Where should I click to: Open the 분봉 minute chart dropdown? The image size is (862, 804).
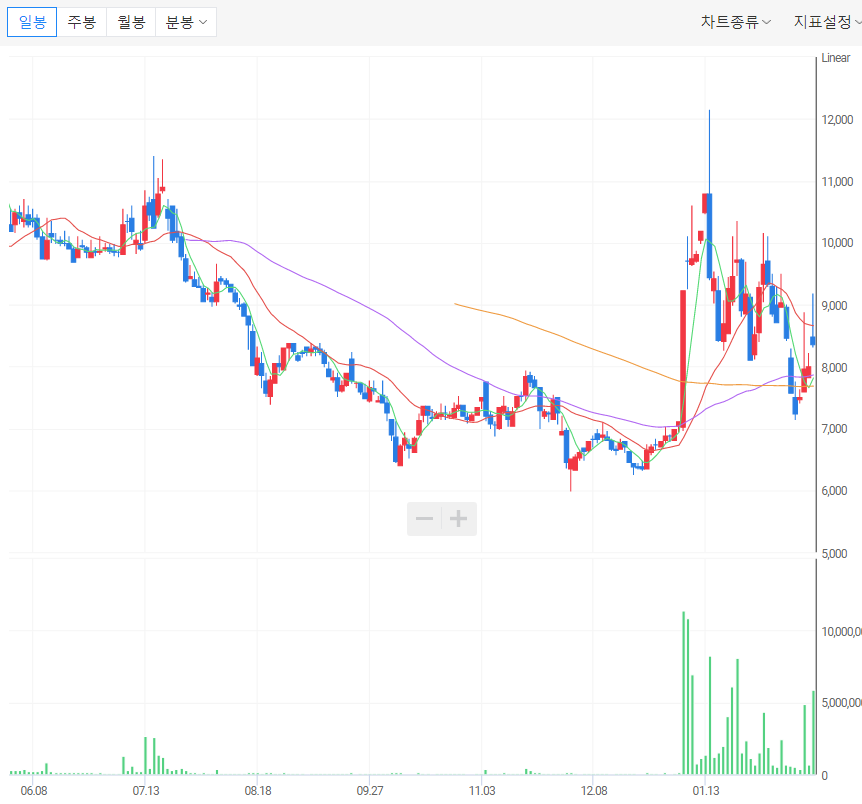click(x=186, y=22)
